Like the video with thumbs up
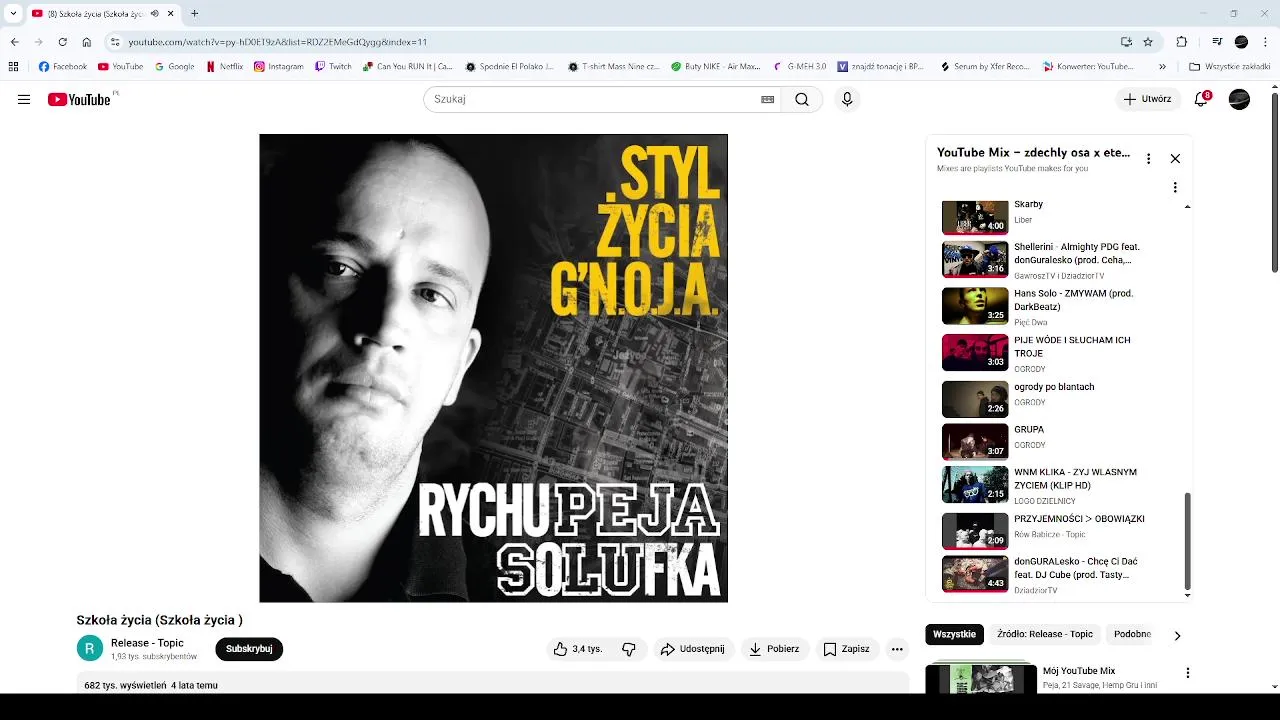 tap(577, 649)
